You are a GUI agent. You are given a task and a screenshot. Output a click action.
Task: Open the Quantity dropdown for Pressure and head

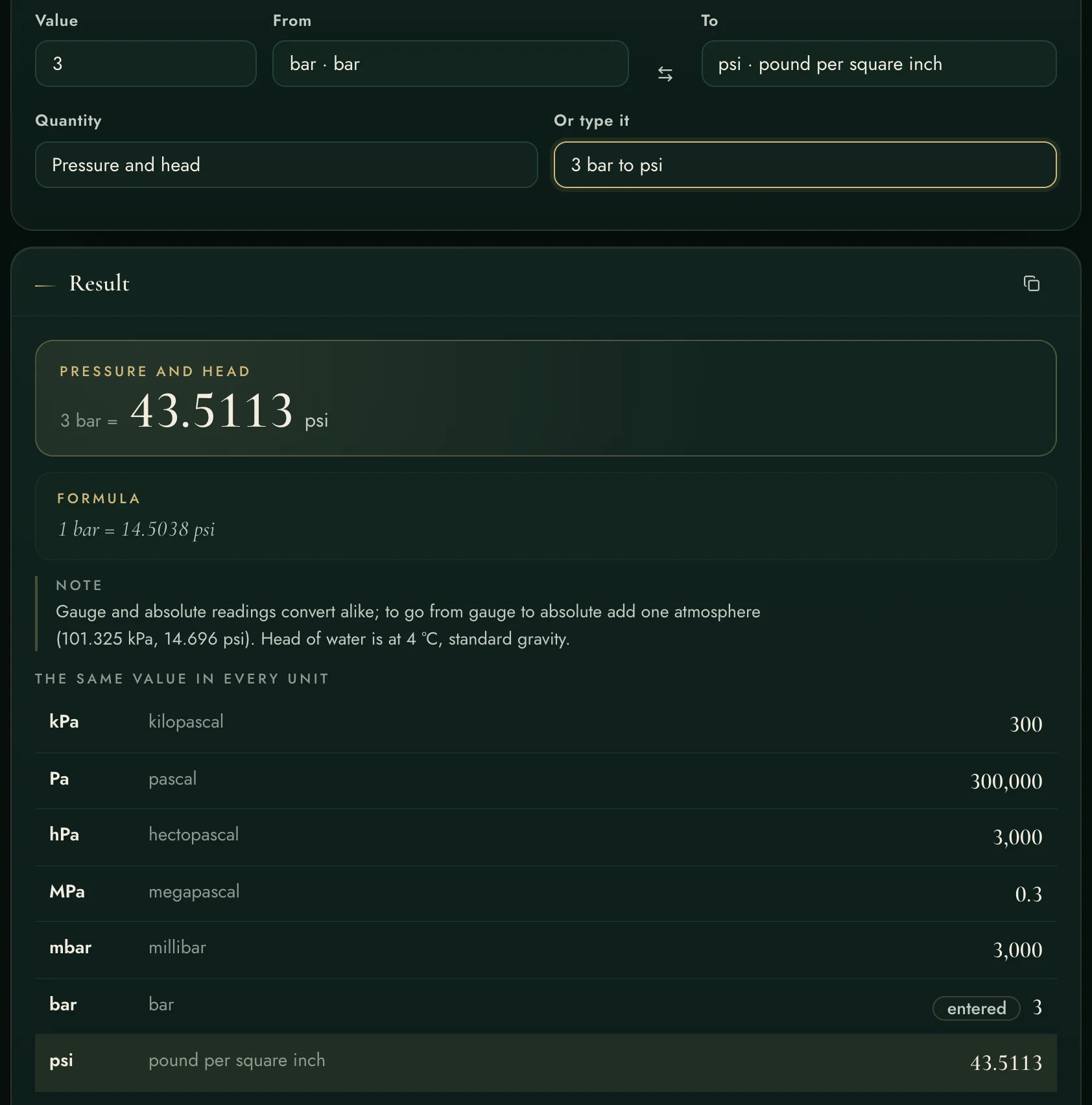[286, 165]
